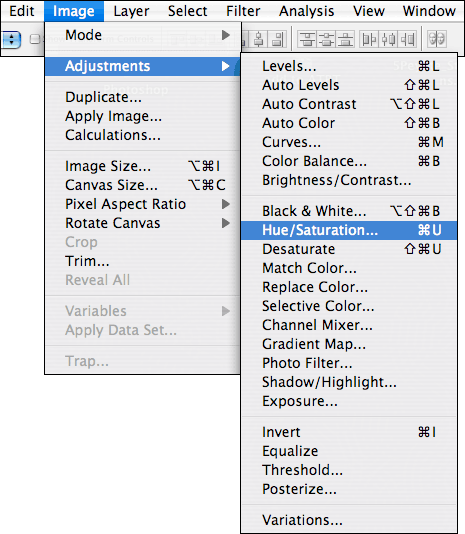
Task: Choose Hue/Saturation from Adjustments submenu
Action: point(349,230)
